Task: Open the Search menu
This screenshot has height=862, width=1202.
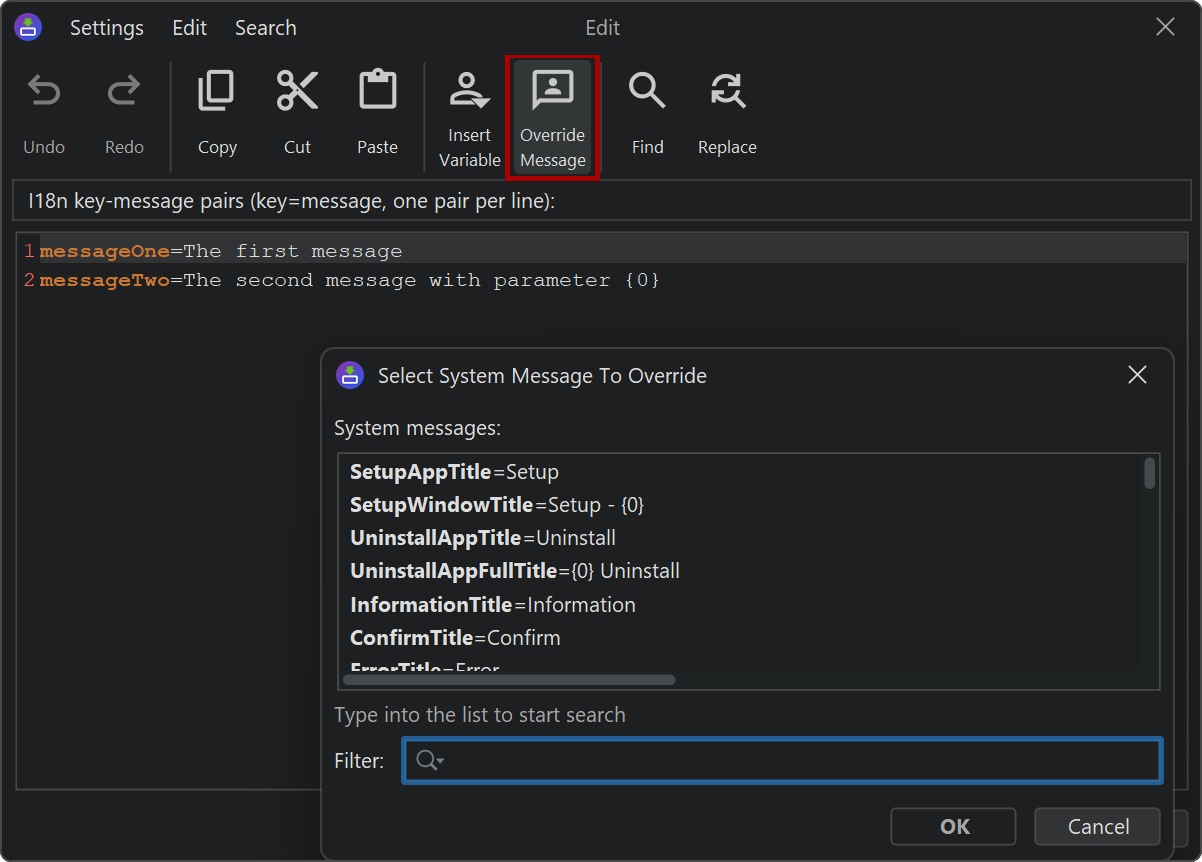Action: [265, 28]
